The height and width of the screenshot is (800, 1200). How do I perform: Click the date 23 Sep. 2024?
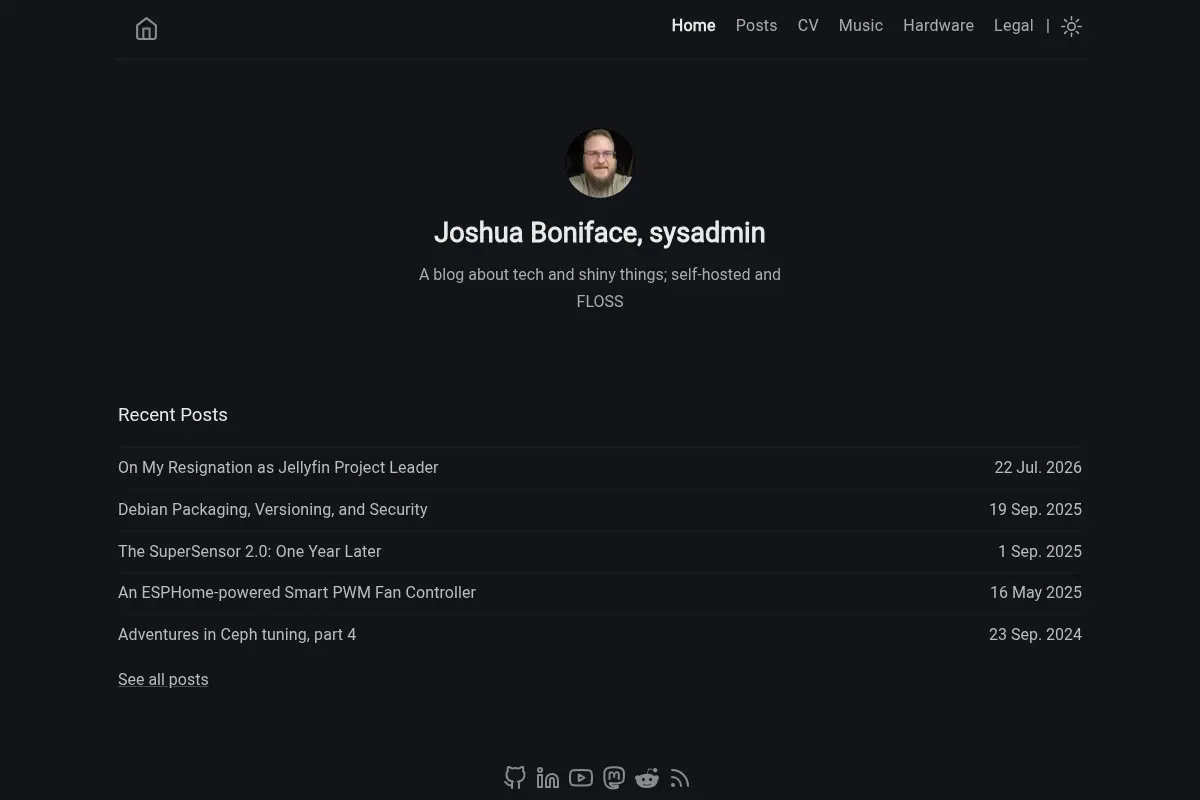pos(1035,634)
